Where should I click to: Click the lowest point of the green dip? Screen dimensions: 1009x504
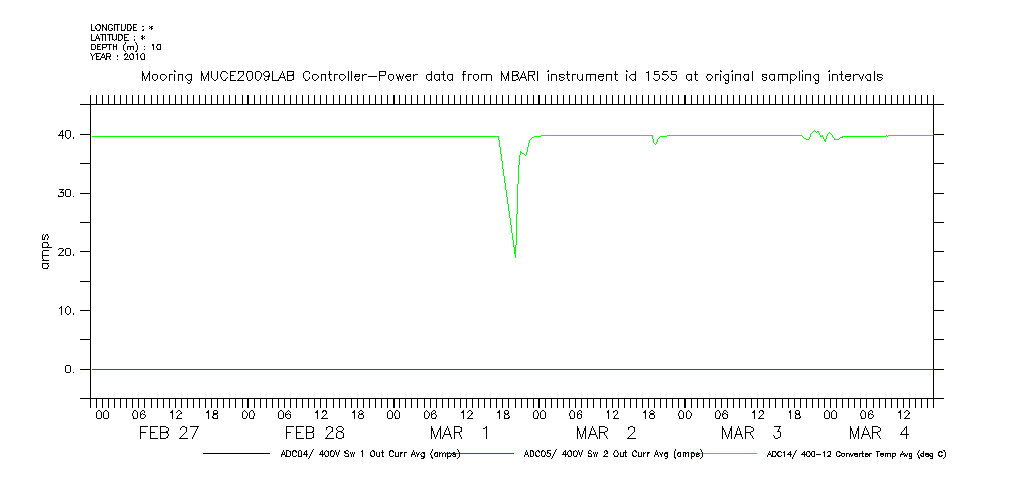coord(515,256)
